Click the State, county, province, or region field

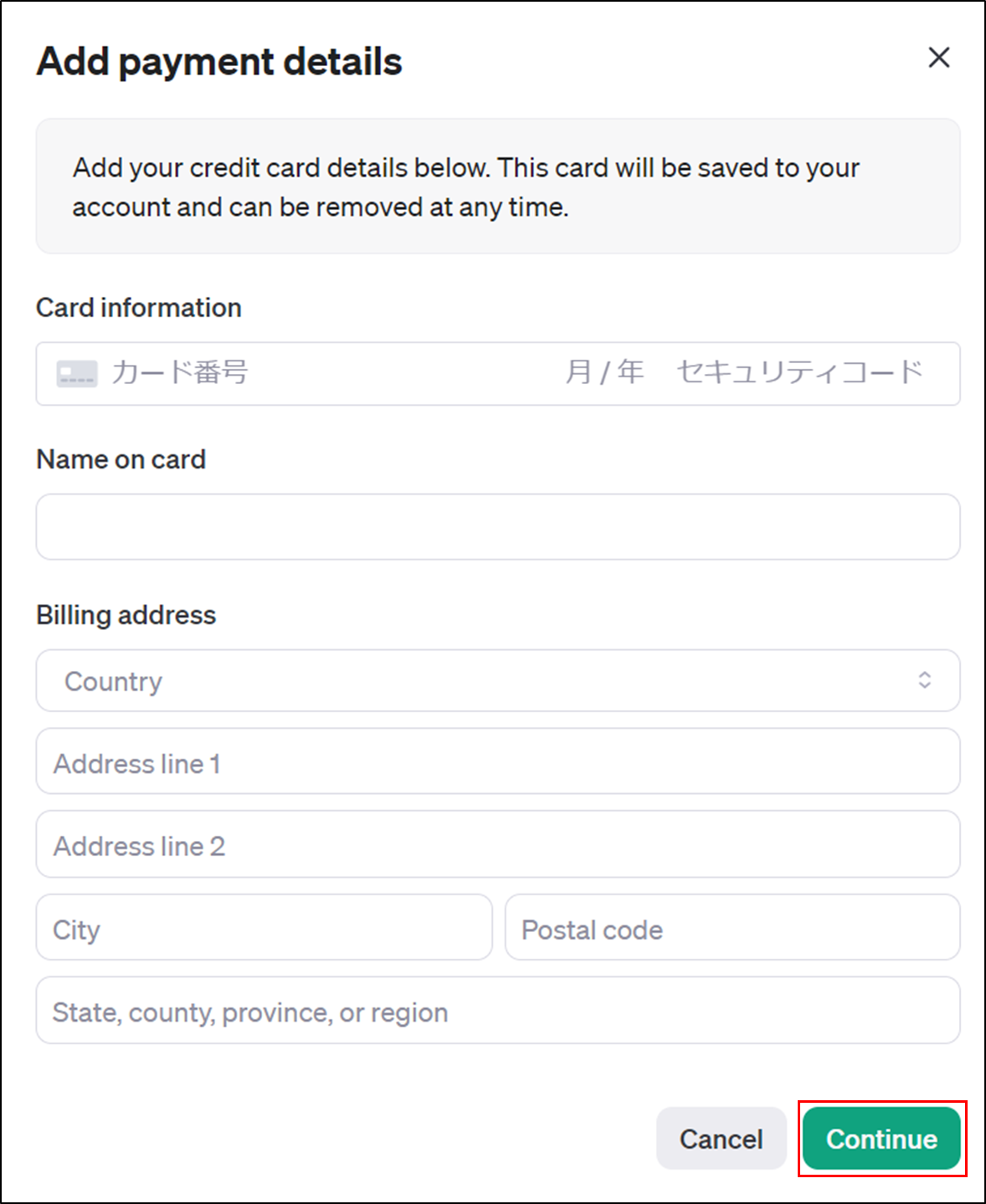(498, 1010)
